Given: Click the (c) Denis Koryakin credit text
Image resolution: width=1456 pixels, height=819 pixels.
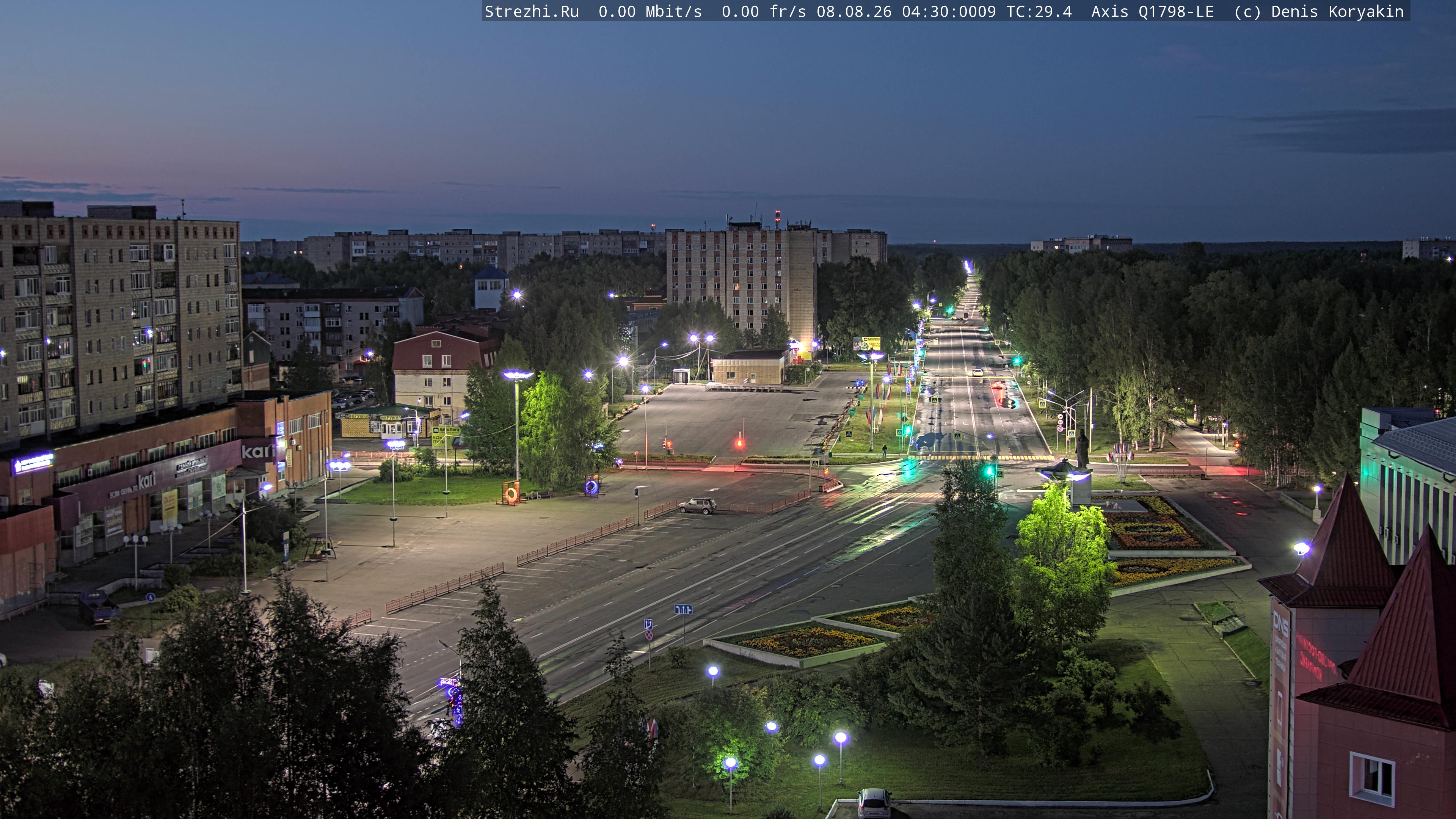Looking at the screenshot, I should pos(1319,12).
